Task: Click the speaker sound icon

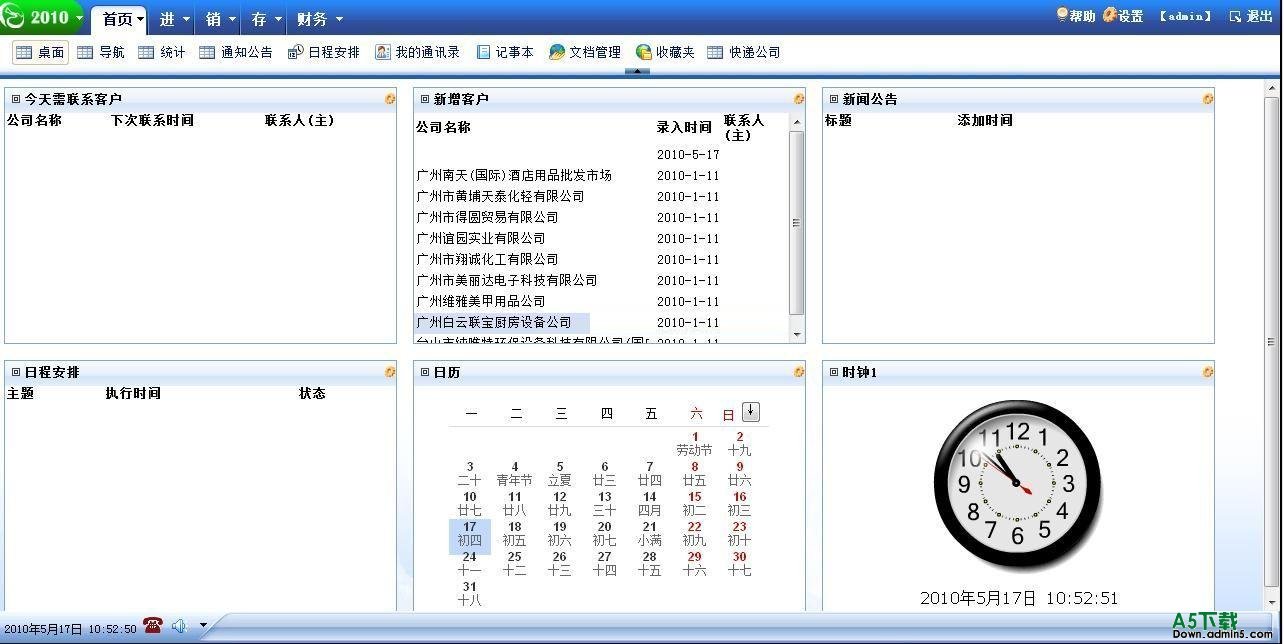Action: tap(179, 626)
